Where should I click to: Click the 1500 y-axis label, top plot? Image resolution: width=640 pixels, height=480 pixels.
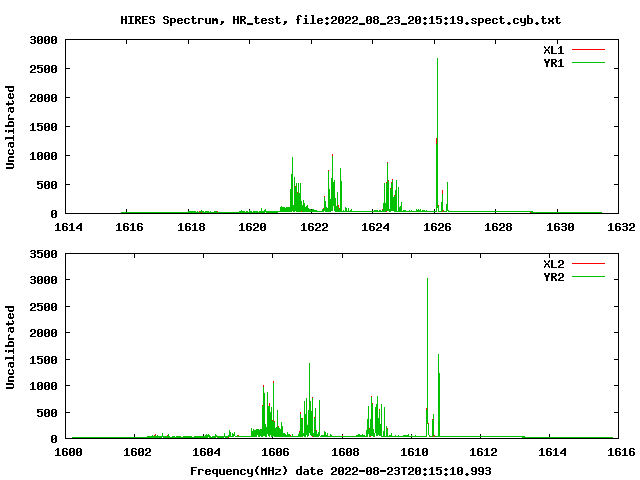tap(44, 127)
